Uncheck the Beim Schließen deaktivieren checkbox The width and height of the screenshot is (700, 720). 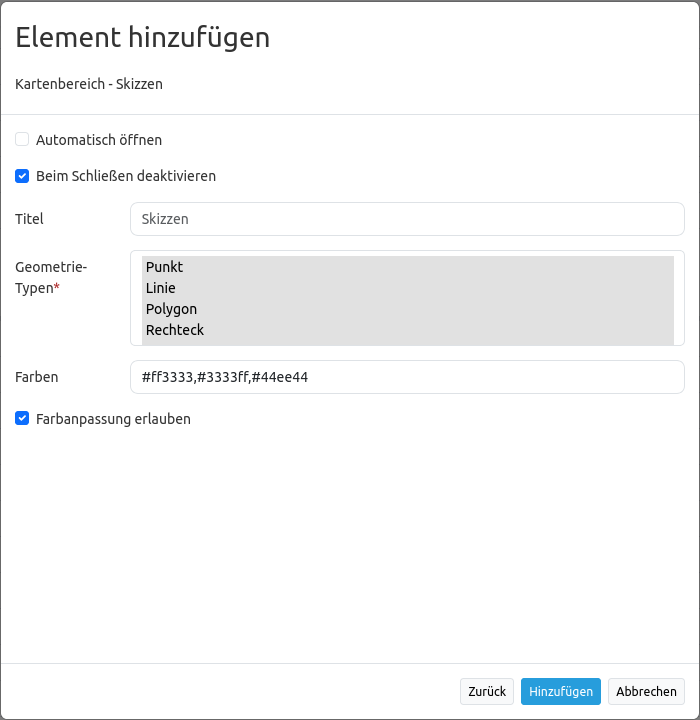(x=22, y=176)
